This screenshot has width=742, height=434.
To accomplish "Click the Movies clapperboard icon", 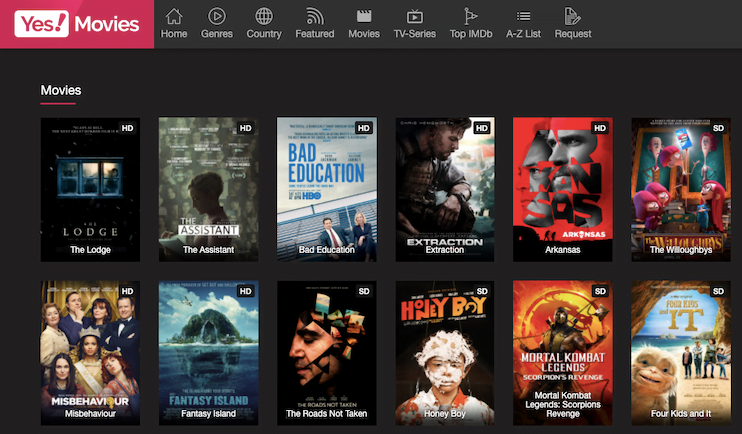I will (x=364, y=17).
